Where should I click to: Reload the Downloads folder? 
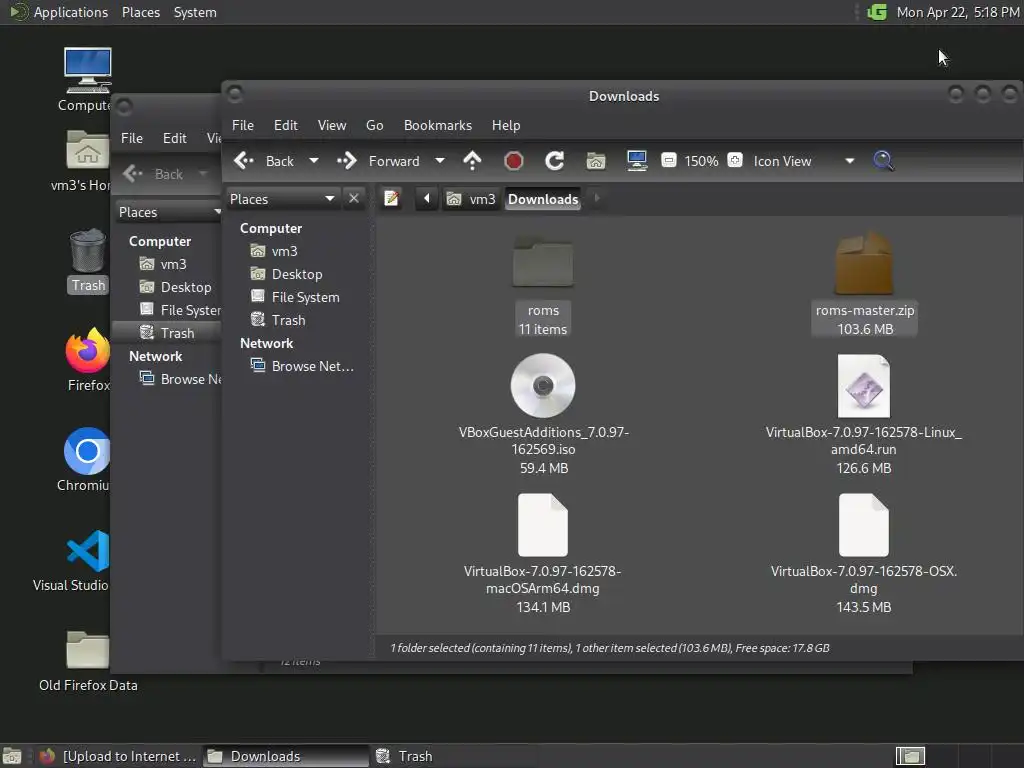click(554, 161)
